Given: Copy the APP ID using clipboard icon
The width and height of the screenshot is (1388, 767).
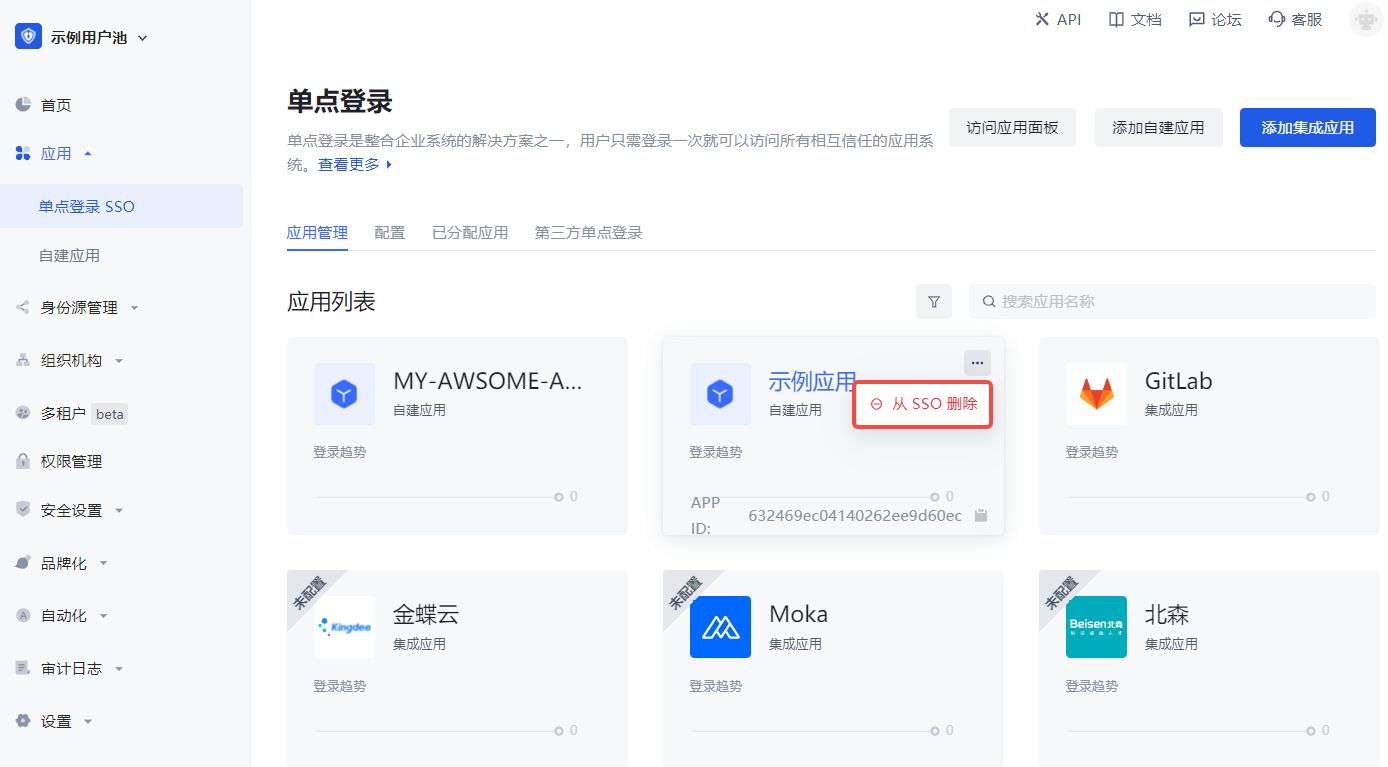Looking at the screenshot, I should (x=981, y=515).
